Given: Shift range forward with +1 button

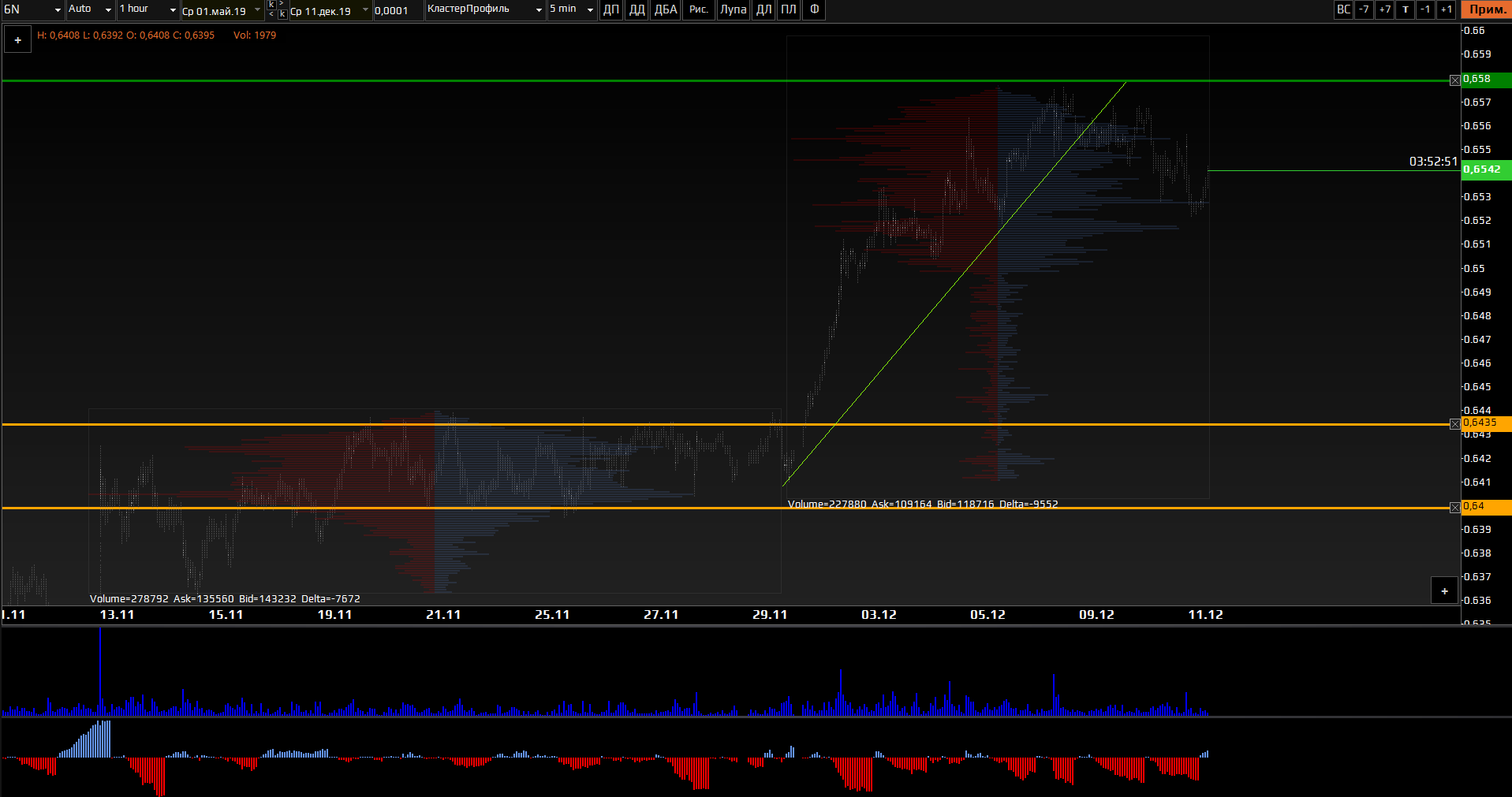Looking at the screenshot, I should (1446, 9).
